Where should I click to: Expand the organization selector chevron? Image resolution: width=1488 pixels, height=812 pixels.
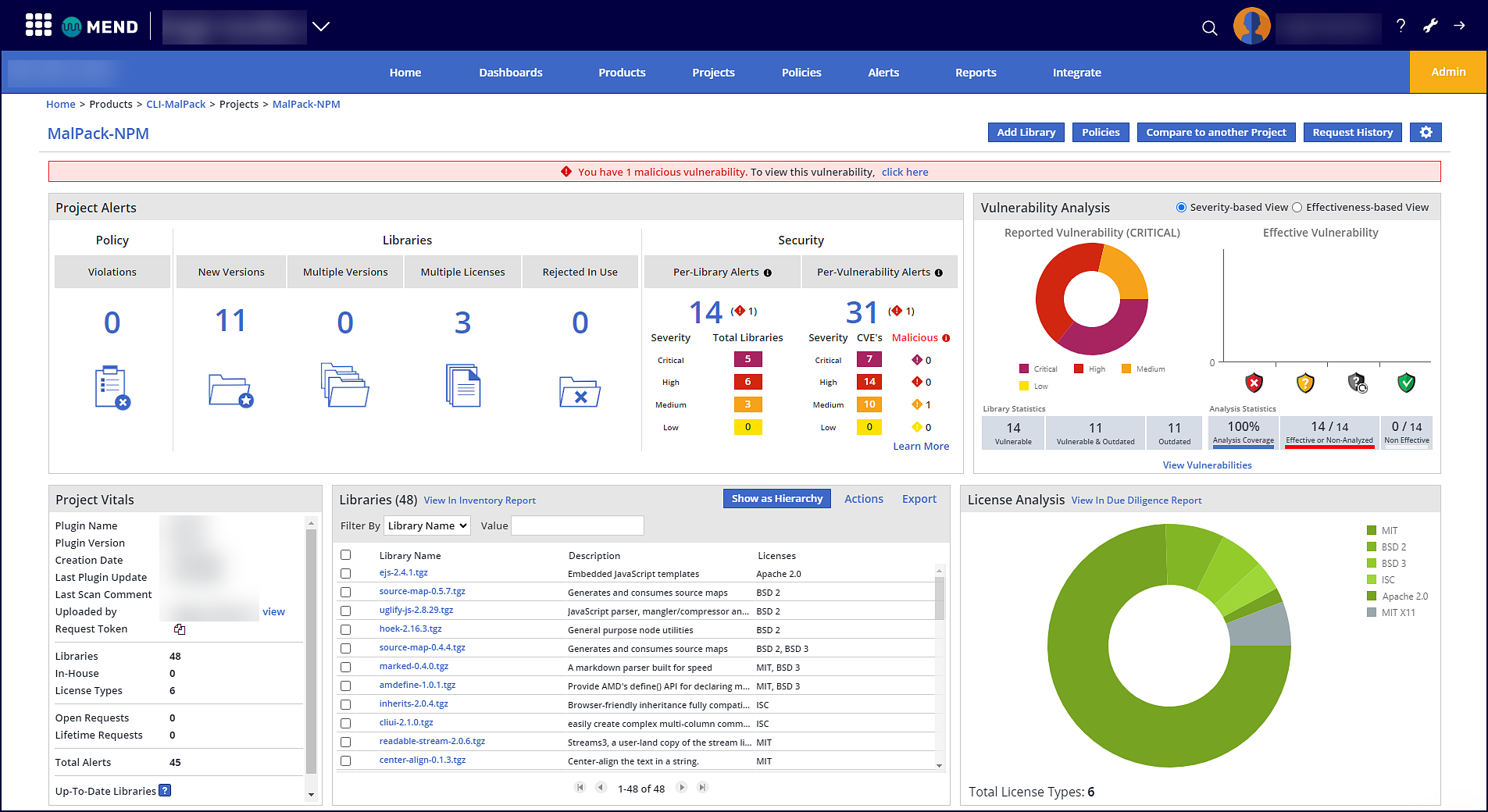tap(321, 27)
